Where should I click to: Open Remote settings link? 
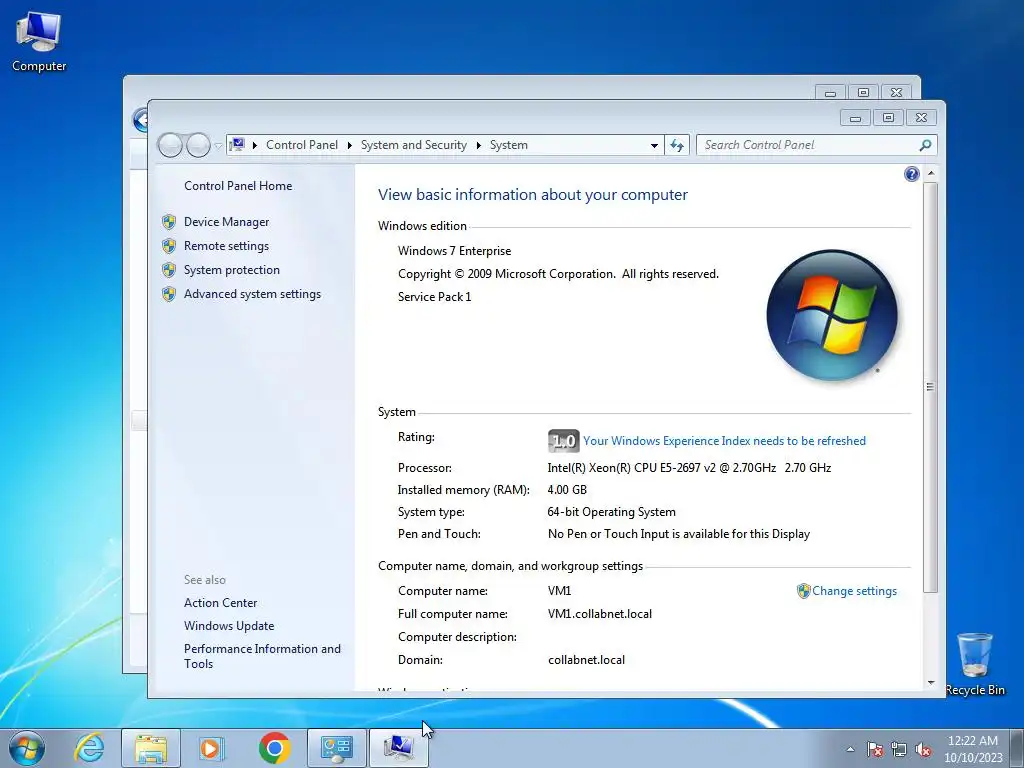(226, 246)
